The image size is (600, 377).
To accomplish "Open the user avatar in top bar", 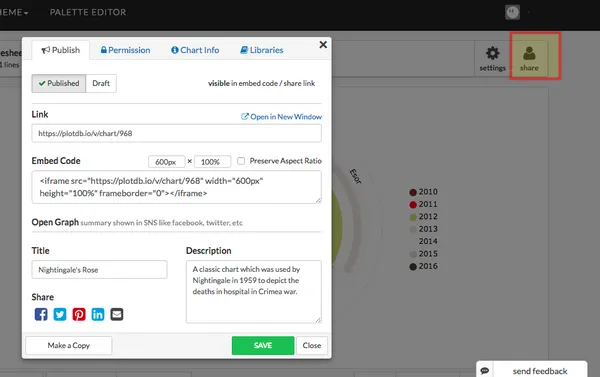I will click(x=512, y=12).
